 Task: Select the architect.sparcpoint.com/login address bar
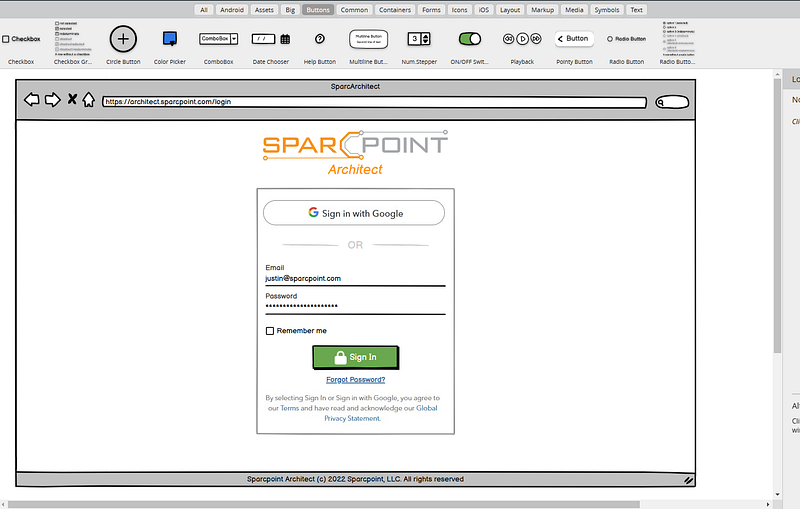point(374,102)
